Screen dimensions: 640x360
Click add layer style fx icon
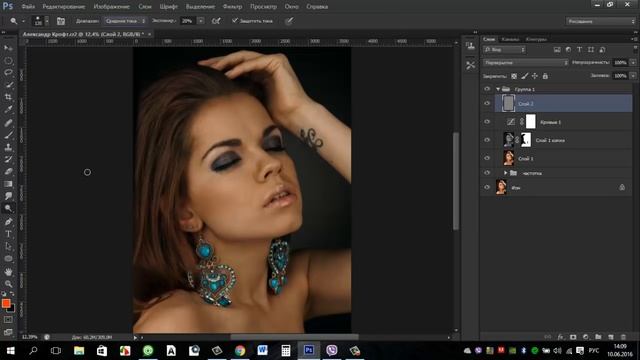pyautogui.click(x=560, y=337)
